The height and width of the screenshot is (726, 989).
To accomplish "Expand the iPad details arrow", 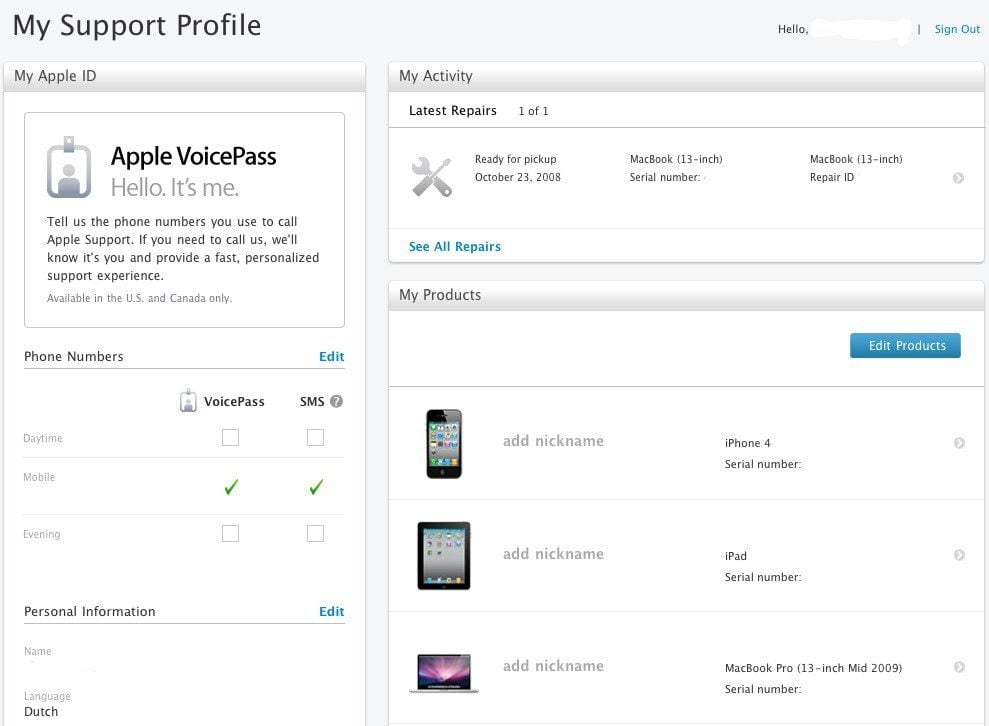I will tap(959, 555).
